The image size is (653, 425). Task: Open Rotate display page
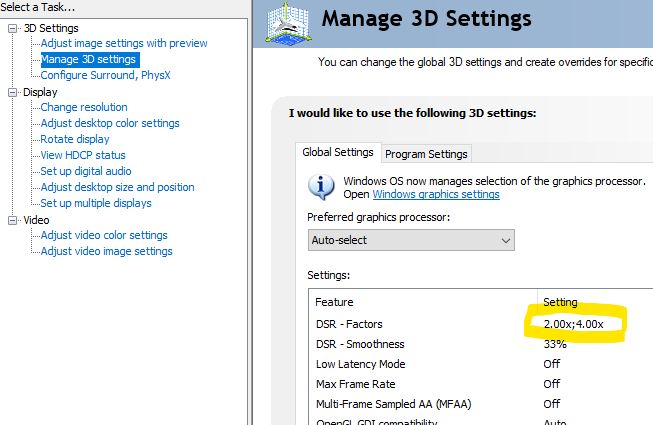[75, 139]
